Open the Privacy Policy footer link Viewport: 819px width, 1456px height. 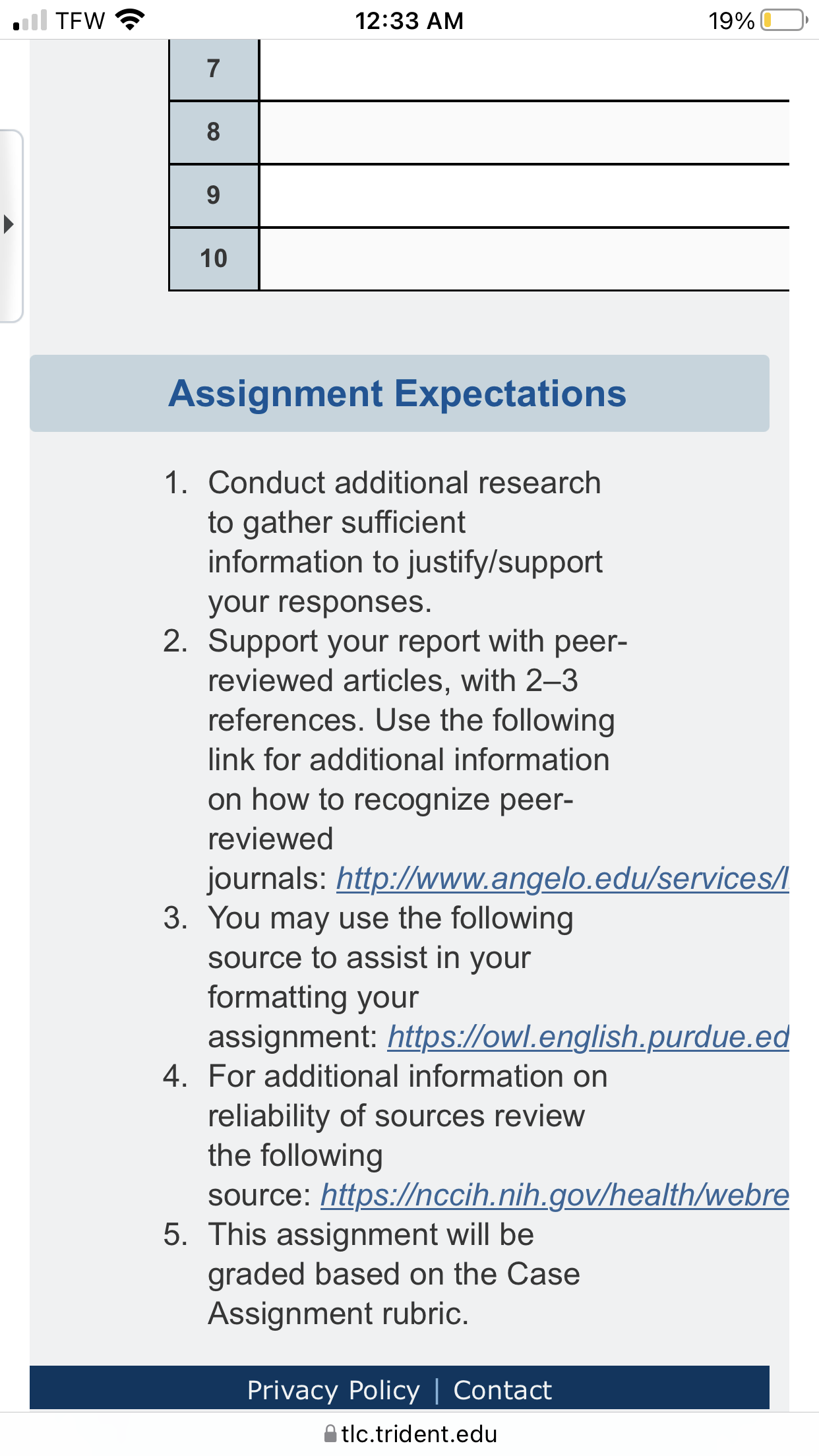pyautogui.click(x=333, y=1390)
